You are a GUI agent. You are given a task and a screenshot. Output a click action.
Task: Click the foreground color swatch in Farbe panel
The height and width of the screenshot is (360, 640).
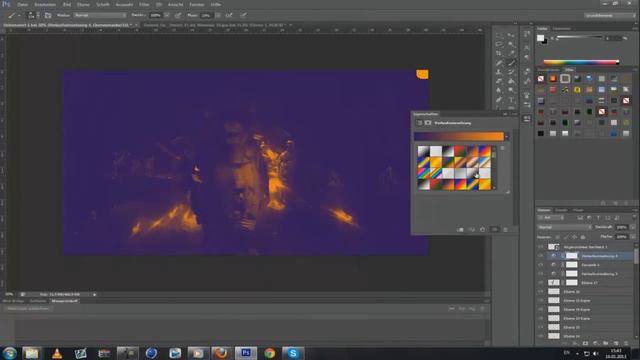click(x=540, y=38)
